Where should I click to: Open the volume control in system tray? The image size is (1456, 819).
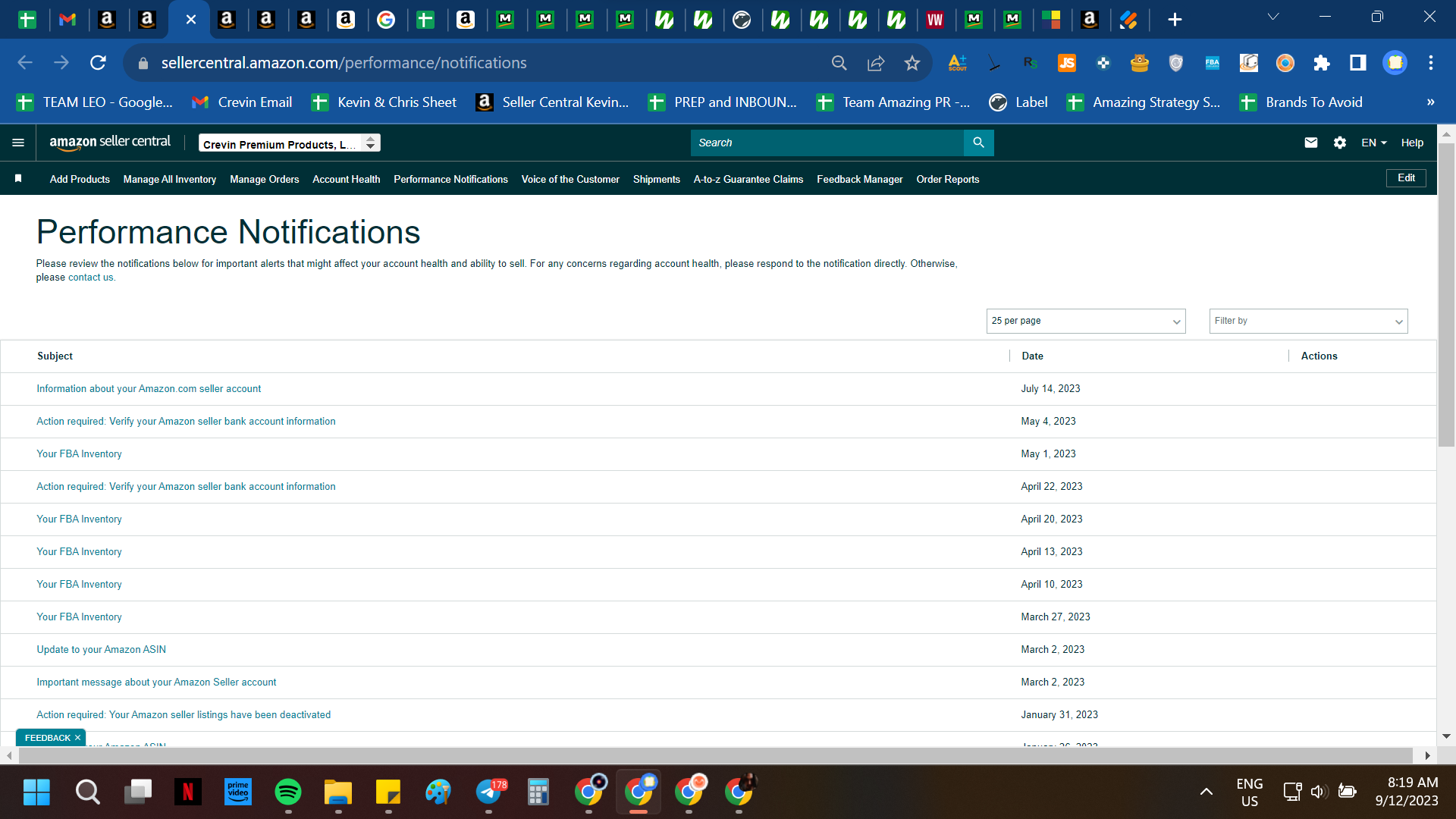point(1319,792)
